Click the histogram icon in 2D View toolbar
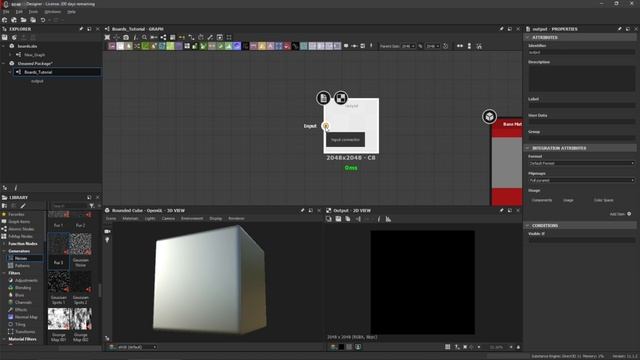The width and height of the screenshot is (640, 360). point(388,219)
